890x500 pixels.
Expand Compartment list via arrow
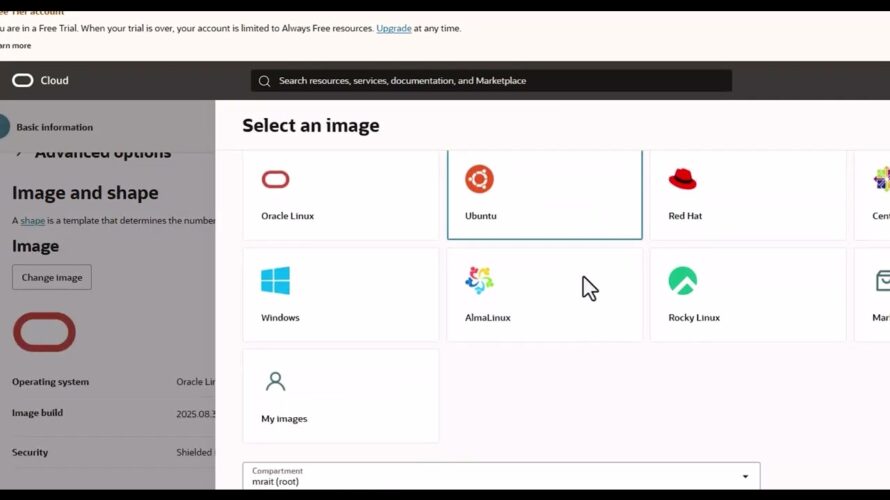pos(745,476)
